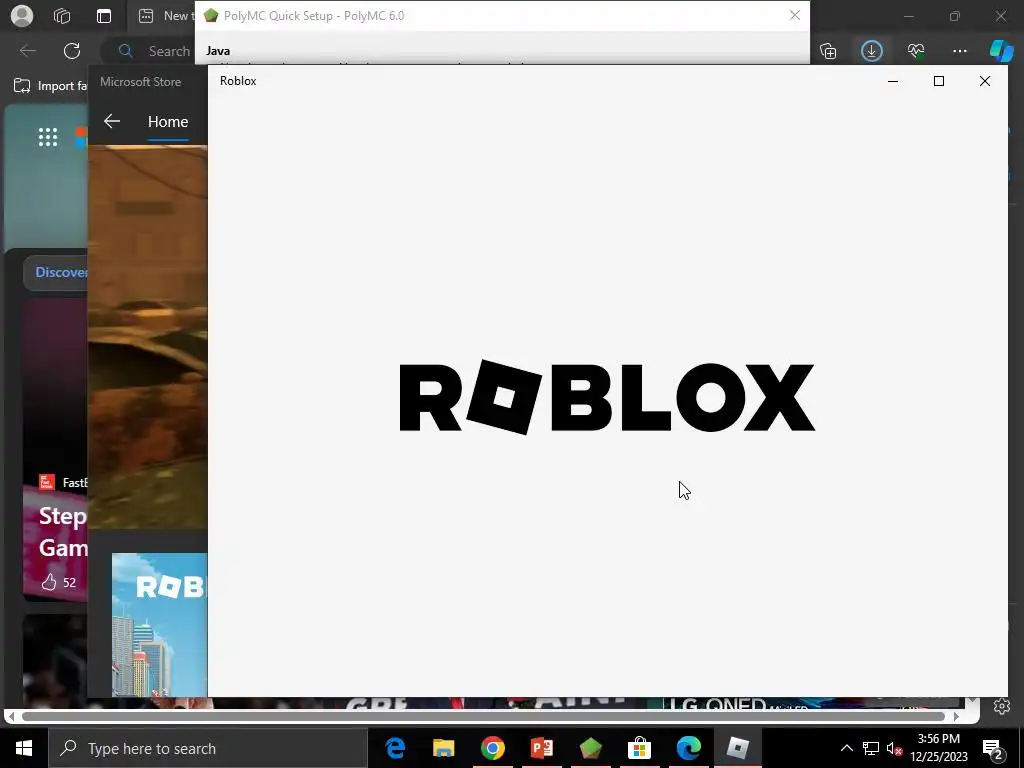The height and width of the screenshot is (768, 1024).
Task: Click the Roblox icon on the taskbar
Action: [737, 748]
